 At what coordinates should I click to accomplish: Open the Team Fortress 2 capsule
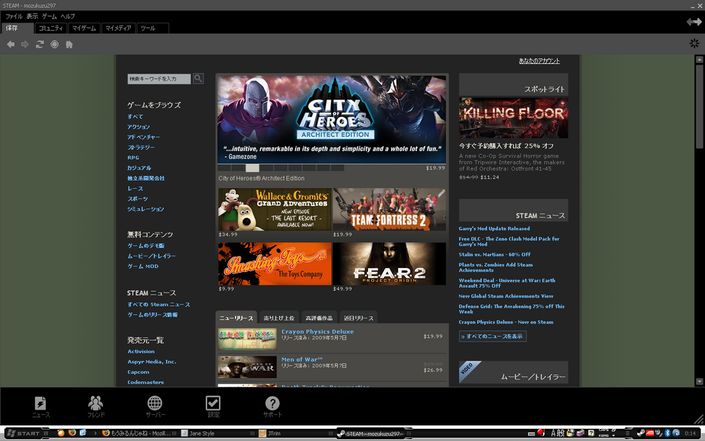(x=389, y=209)
